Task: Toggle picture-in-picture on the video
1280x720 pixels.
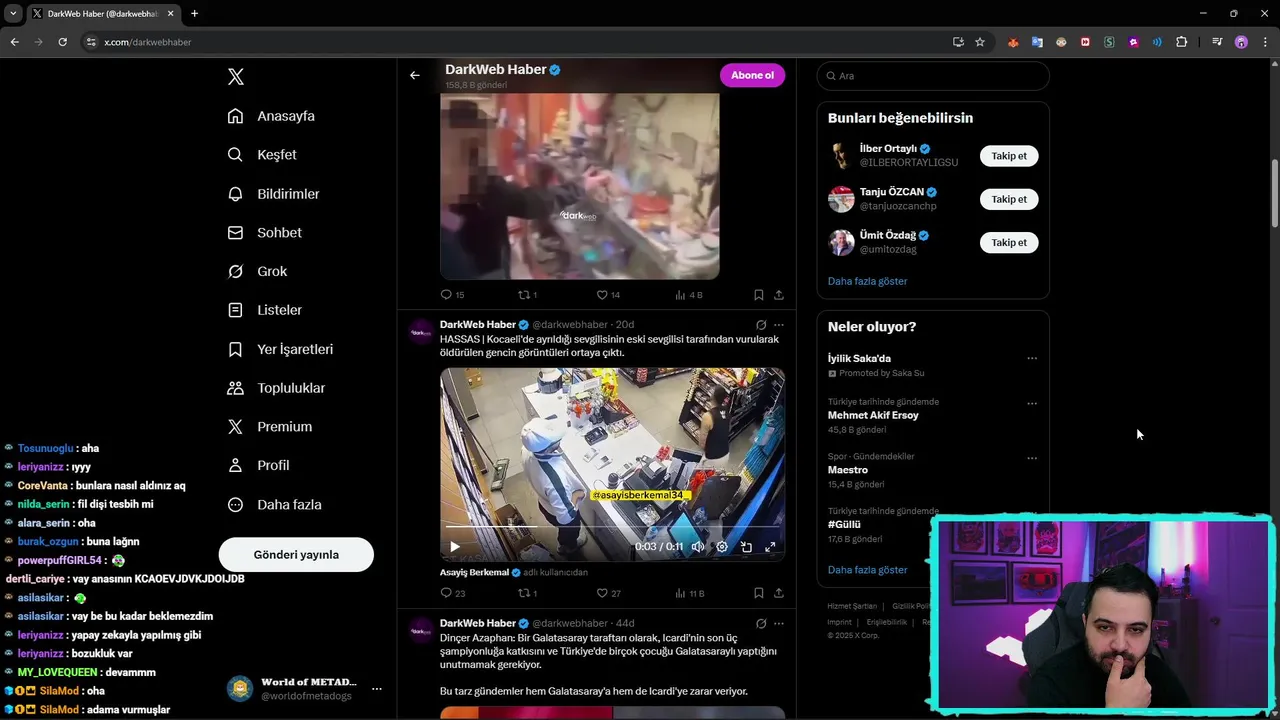Action: coord(746,547)
